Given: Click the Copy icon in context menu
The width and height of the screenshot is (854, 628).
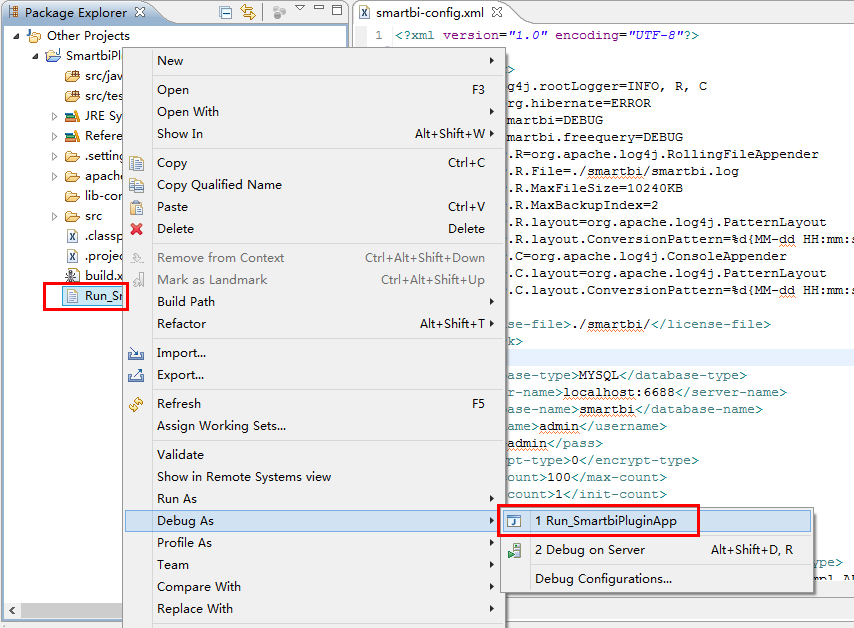Looking at the screenshot, I should [x=137, y=163].
